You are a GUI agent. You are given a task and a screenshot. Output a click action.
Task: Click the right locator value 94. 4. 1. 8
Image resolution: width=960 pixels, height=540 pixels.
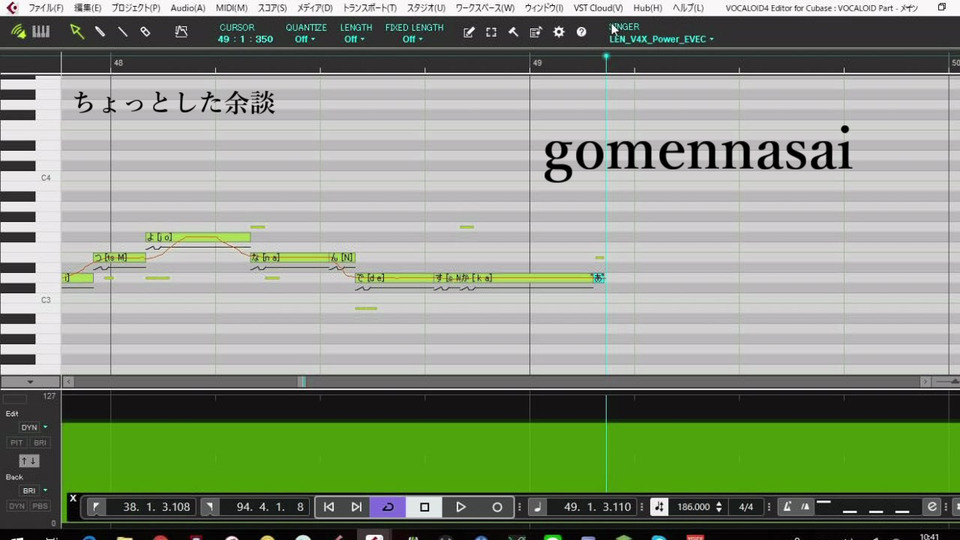pos(270,507)
